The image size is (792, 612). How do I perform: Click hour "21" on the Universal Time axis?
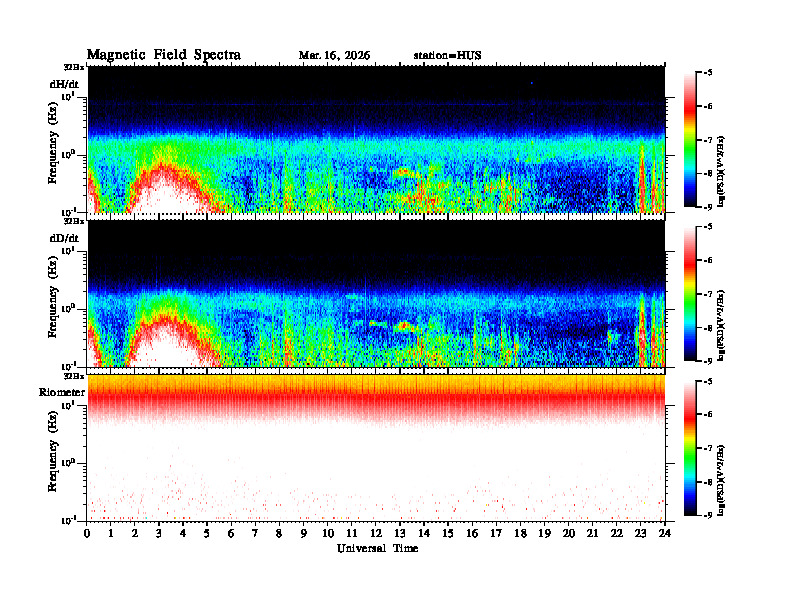[x=592, y=533]
